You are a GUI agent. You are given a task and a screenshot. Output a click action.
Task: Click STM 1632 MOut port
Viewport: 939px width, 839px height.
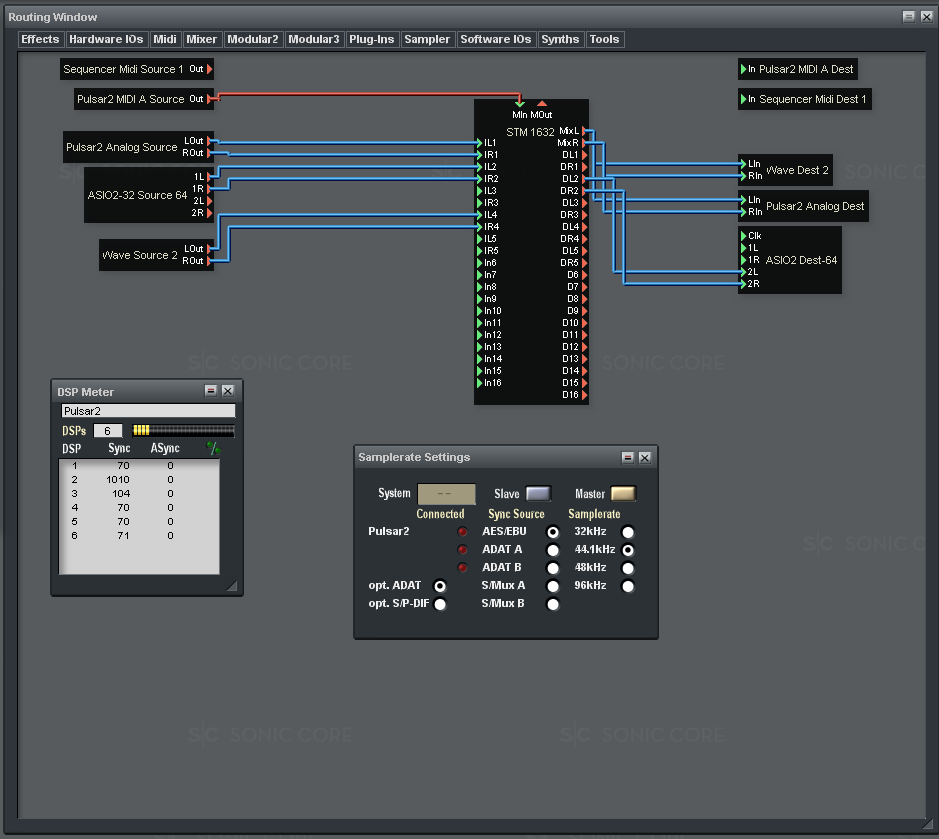(542, 104)
